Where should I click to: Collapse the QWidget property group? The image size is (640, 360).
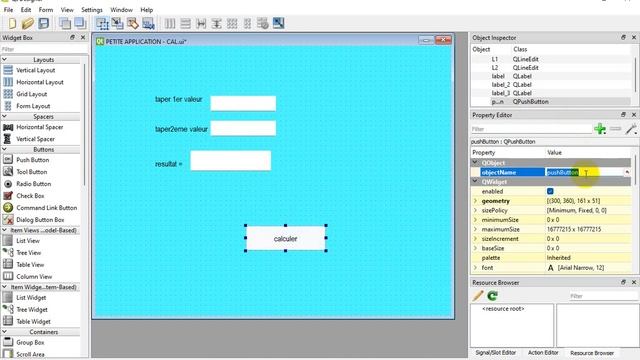click(x=475, y=181)
